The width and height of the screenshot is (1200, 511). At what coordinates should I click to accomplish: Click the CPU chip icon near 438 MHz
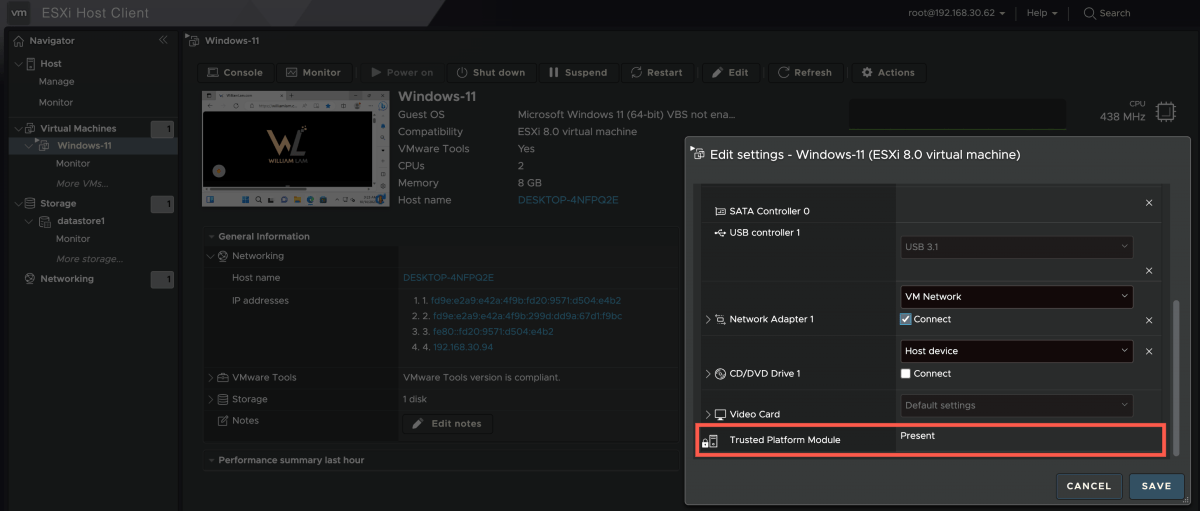[x=1164, y=111]
